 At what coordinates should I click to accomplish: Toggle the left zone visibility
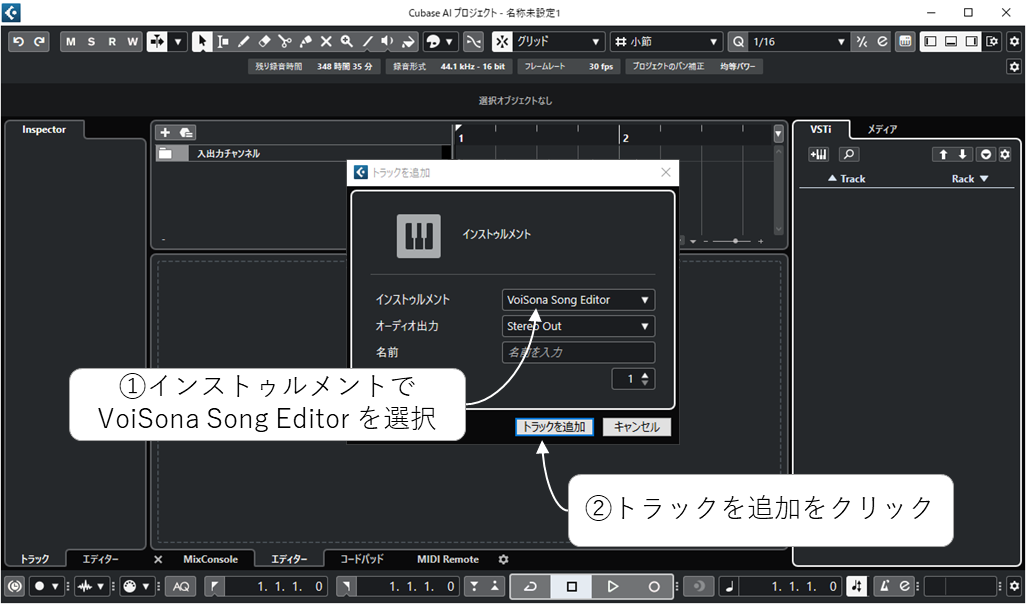pos(930,42)
